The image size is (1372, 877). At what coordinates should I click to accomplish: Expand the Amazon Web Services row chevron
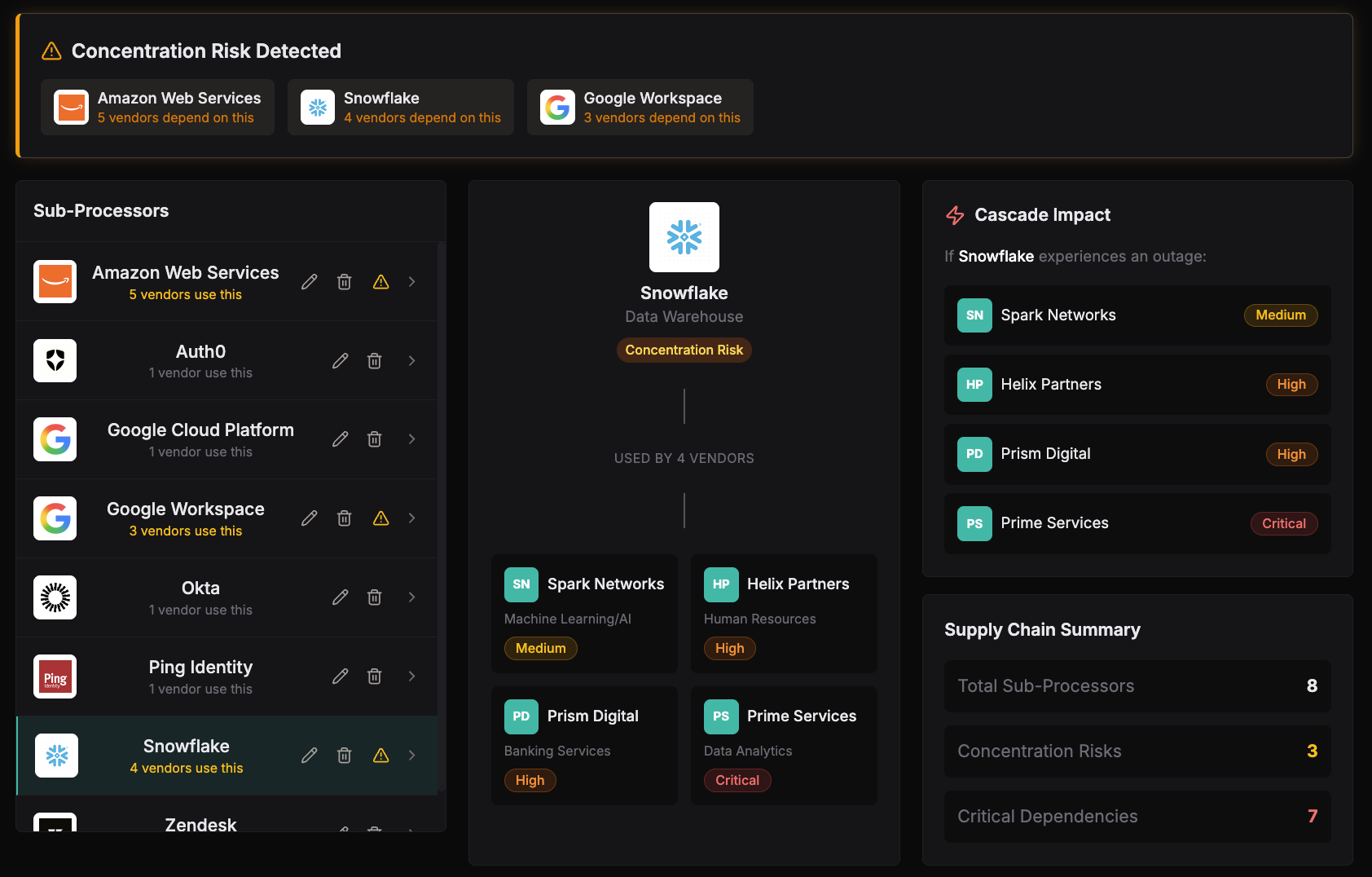tap(411, 281)
